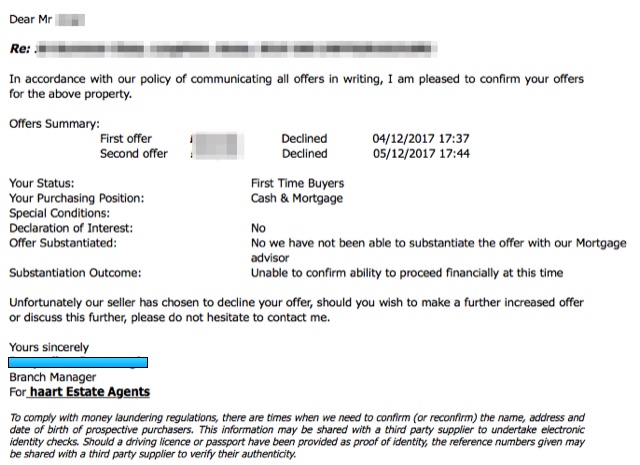640x465 pixels.
Task: Click the date 05/12/2017 17:44
Action: 419,154
